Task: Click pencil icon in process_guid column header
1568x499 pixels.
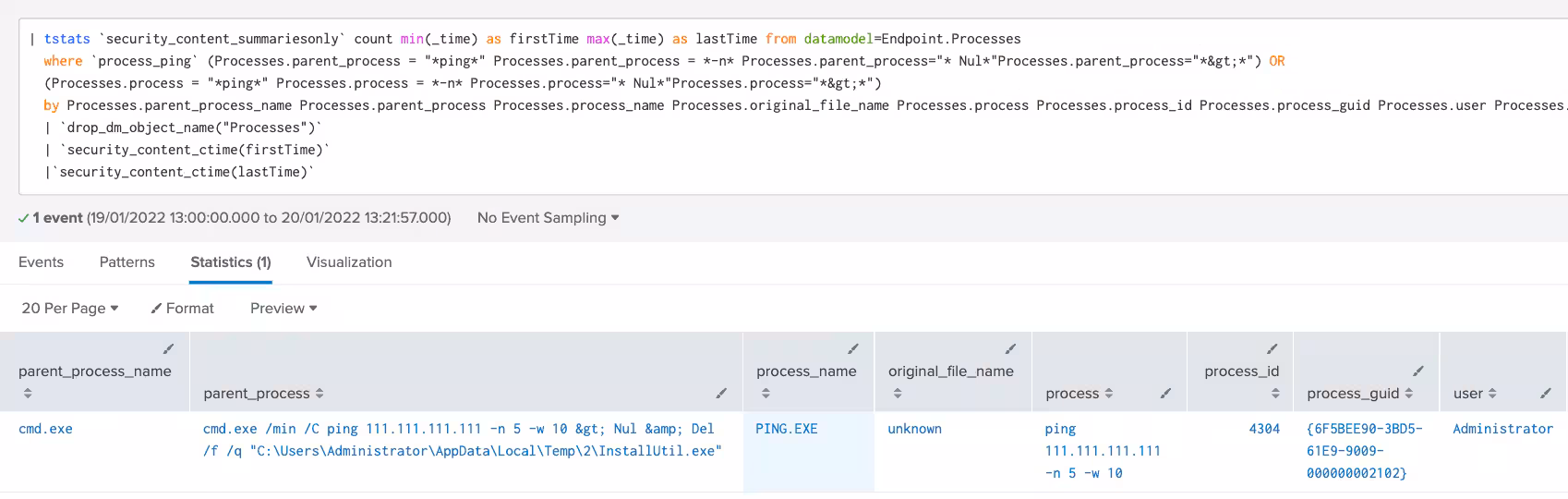Action: (1418, 371)
